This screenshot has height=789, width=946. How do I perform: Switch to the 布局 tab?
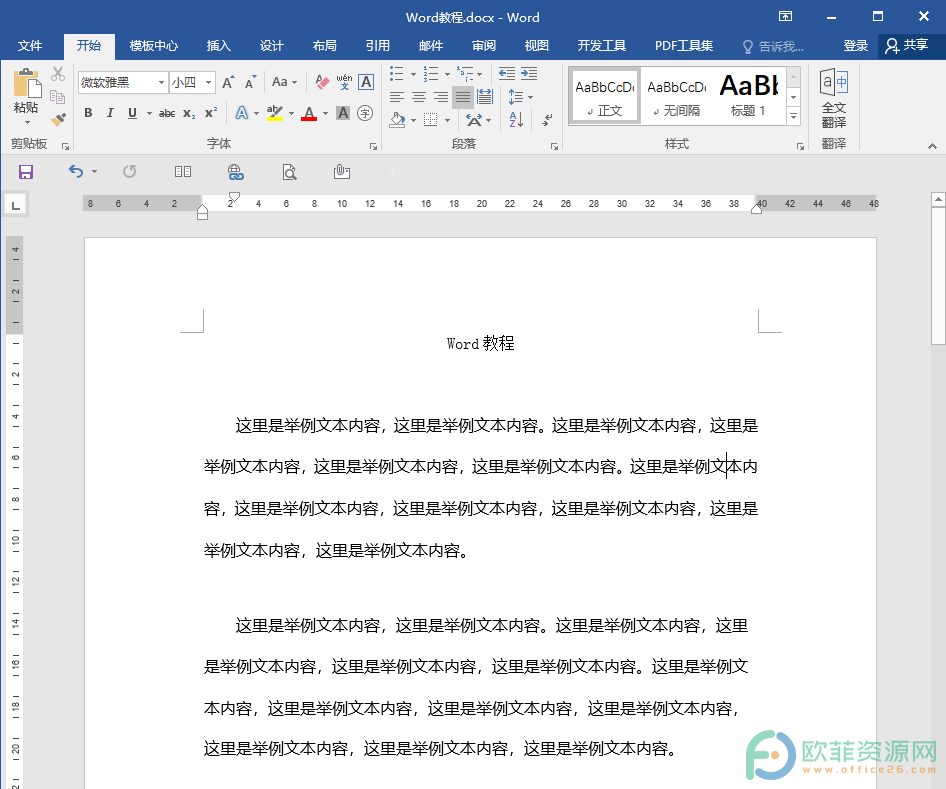(x=325, y=46)
